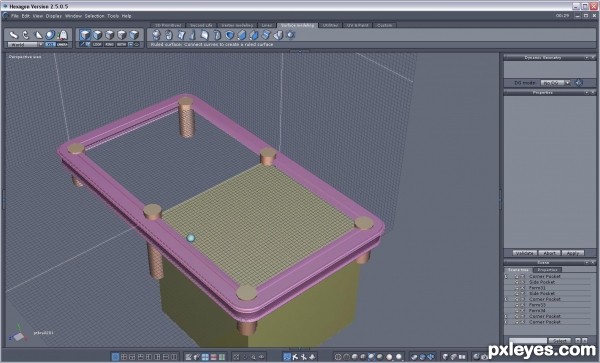Toggle the lock icon for Forme31
This screenshot has width=600, height=363.
(x=523, y=288)
